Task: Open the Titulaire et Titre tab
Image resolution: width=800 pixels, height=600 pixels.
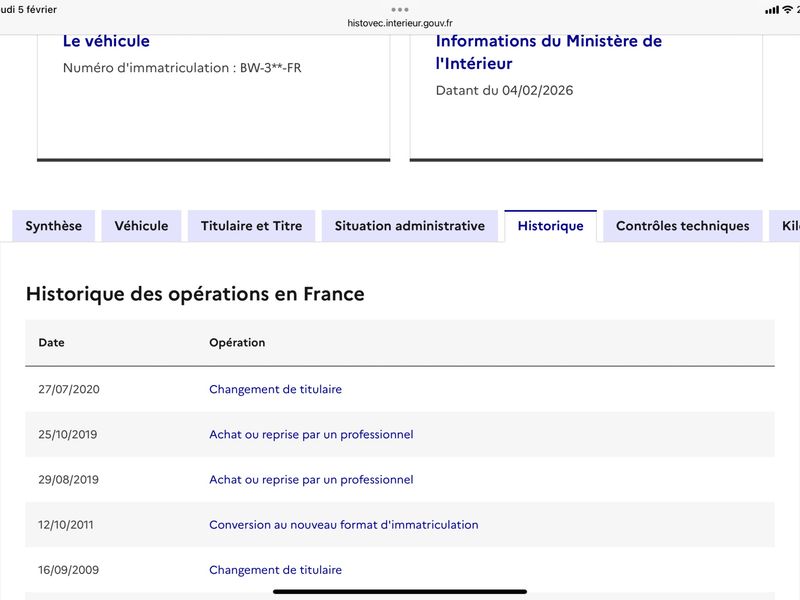Action: (252, 226)
